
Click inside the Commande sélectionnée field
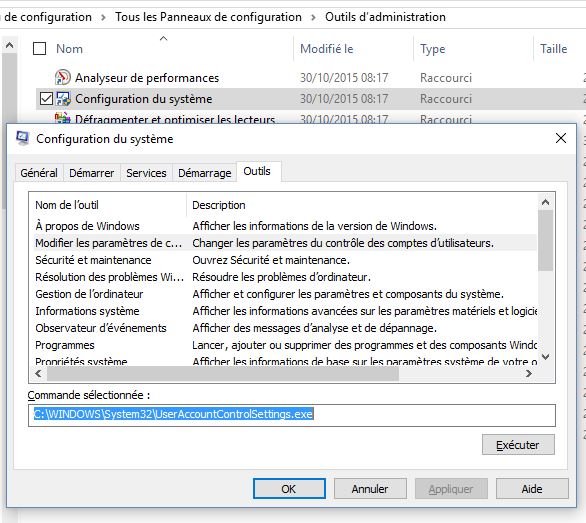pyautogui.click(x=292, y=415)
